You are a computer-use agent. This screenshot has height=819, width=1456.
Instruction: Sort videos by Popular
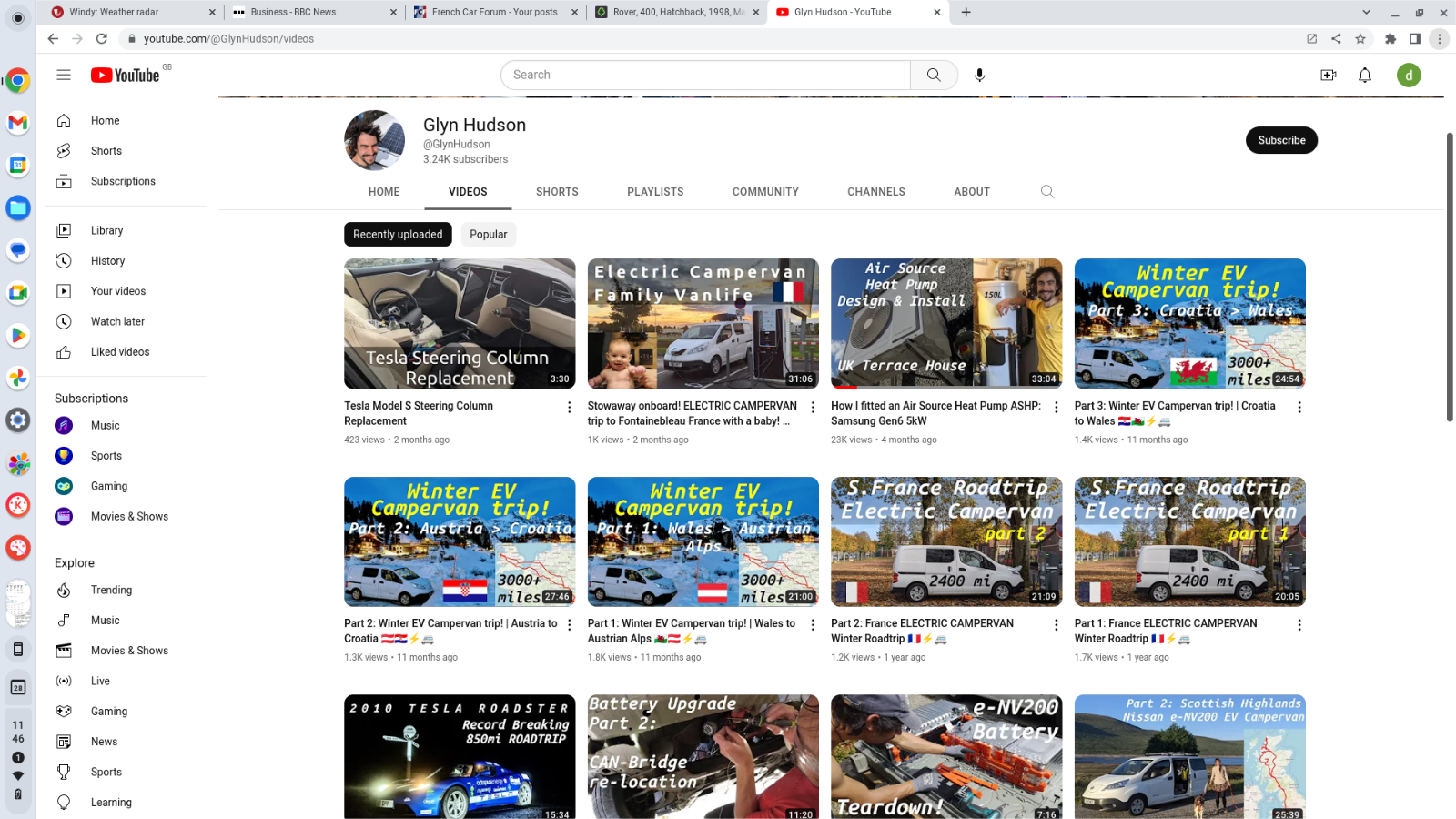tap(489, 234)
